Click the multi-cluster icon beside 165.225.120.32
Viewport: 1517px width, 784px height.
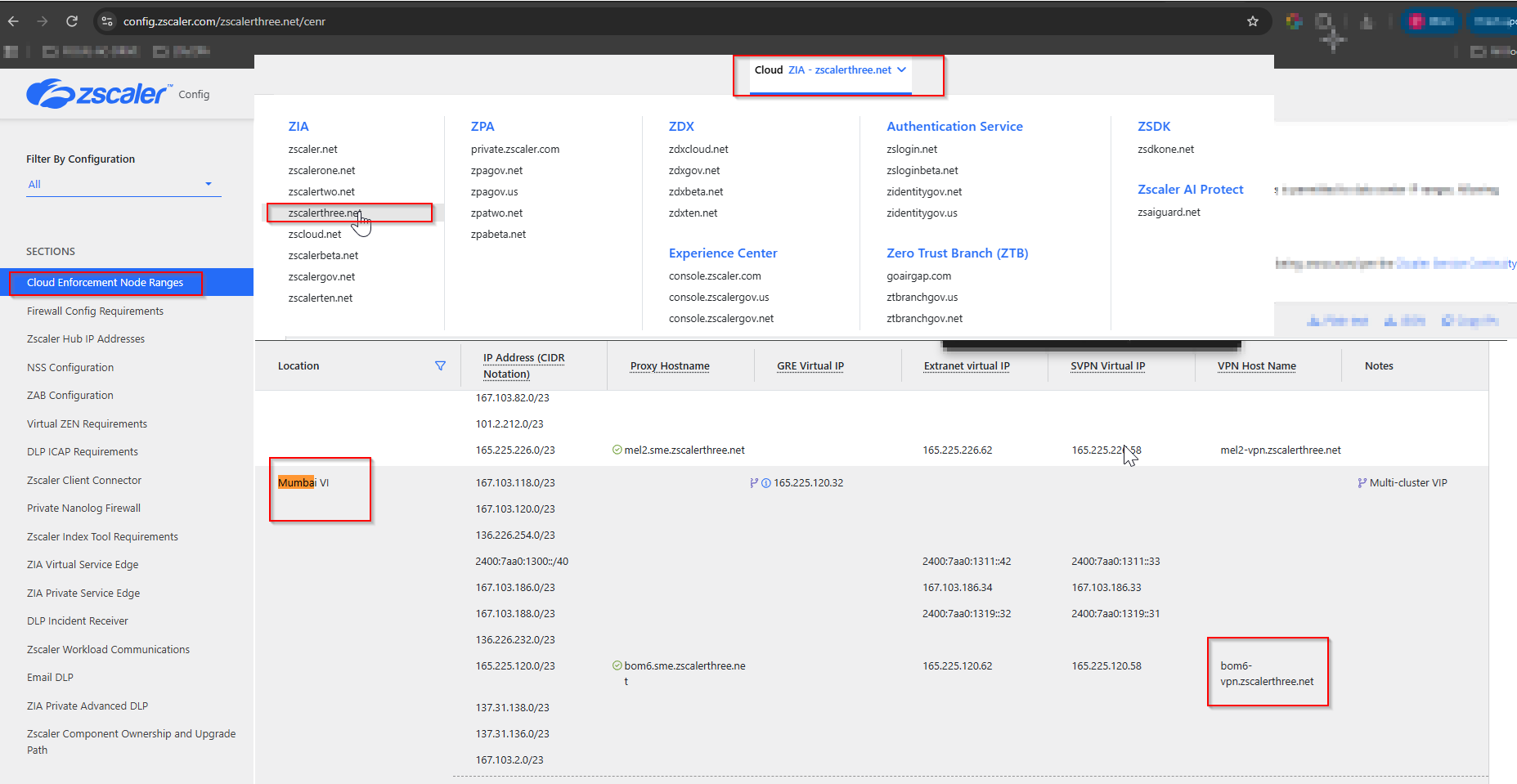click(754, 483)
